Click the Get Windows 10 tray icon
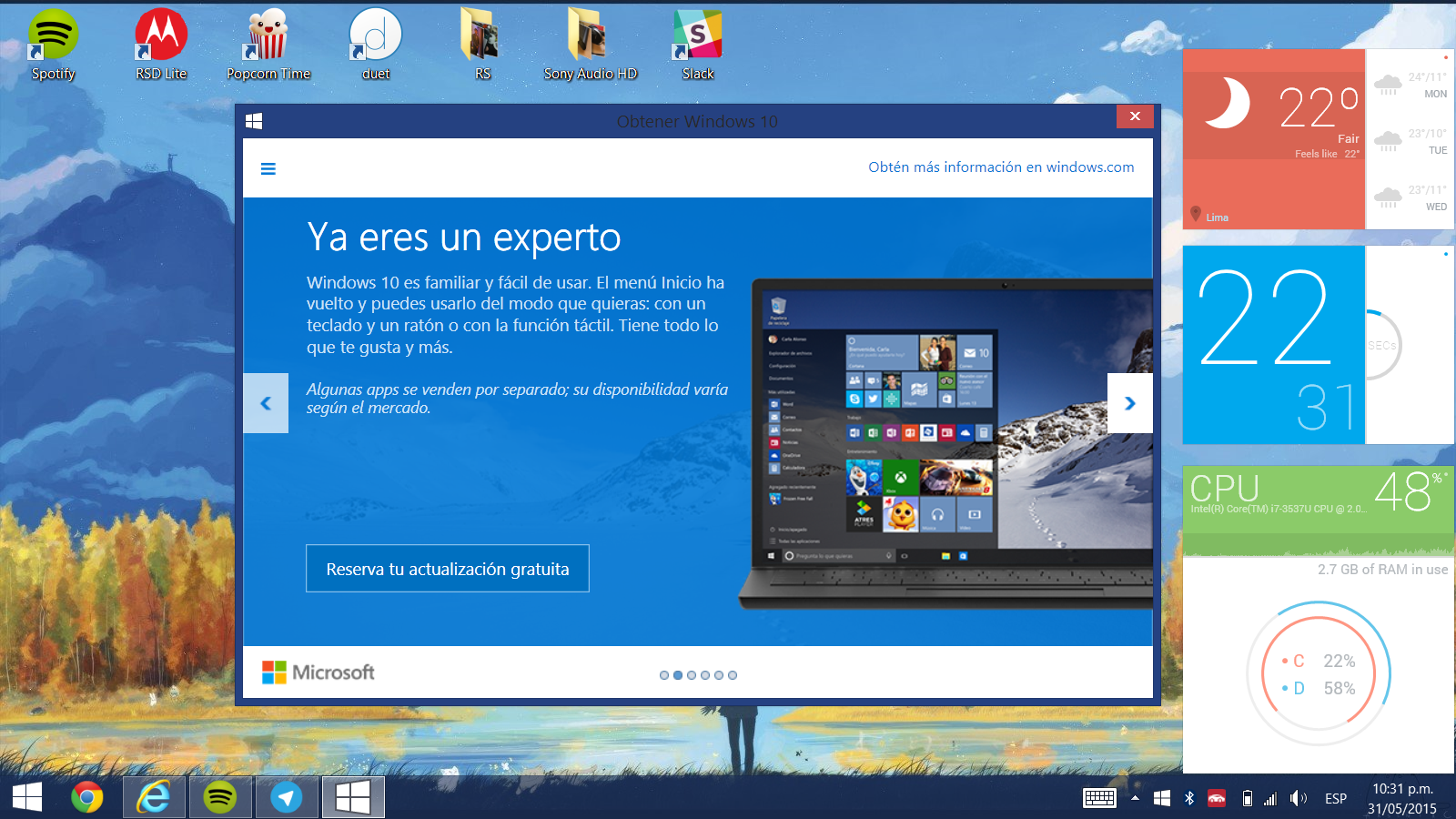The image size is (1456, 819). tap(1162, 798)
